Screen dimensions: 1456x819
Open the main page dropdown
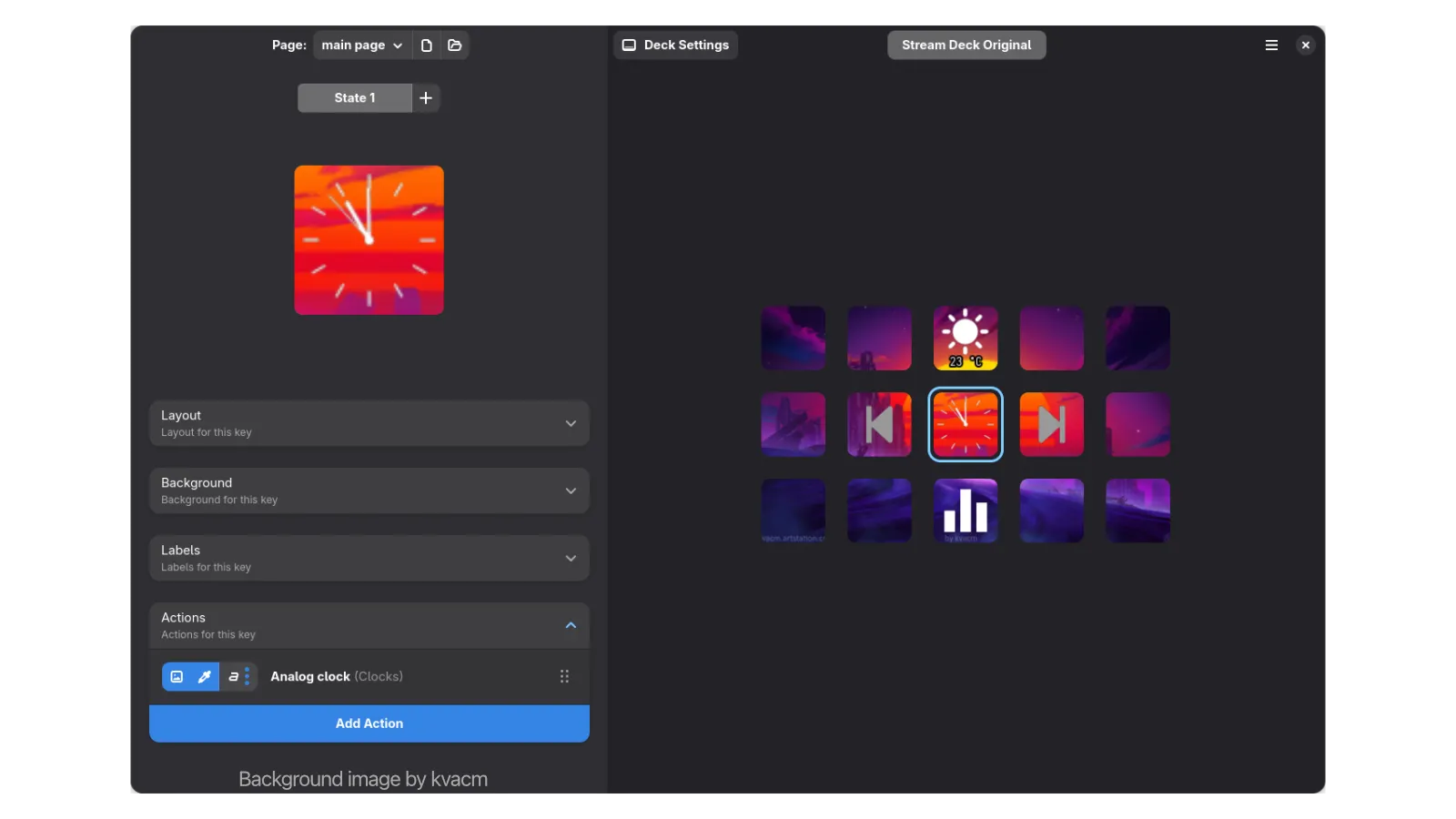(362, 45)
